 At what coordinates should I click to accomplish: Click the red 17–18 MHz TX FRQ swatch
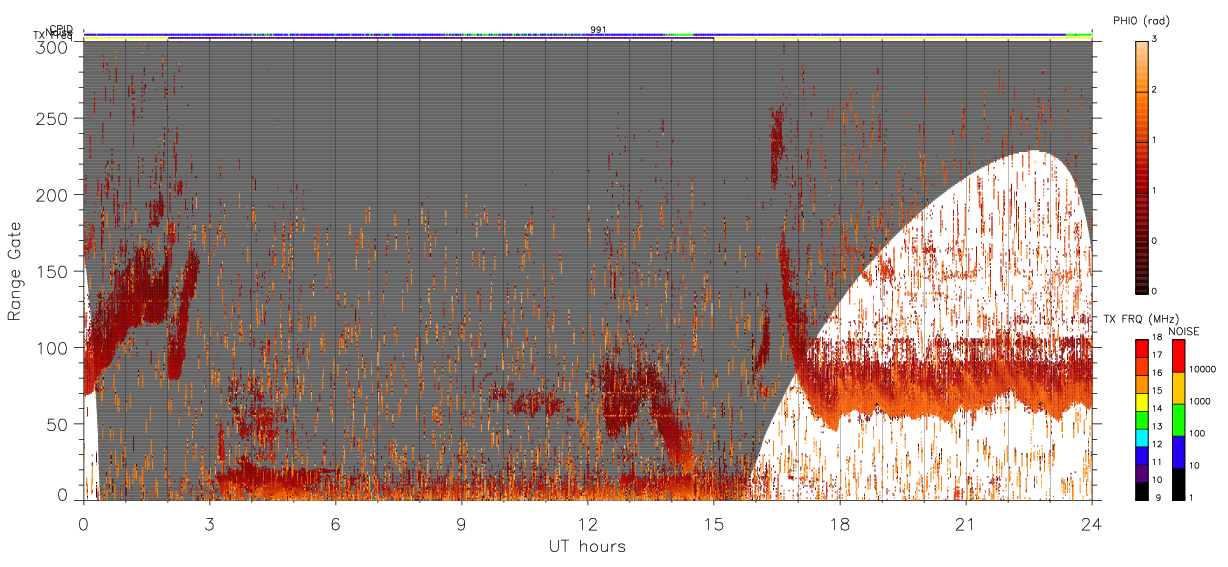1142,349
